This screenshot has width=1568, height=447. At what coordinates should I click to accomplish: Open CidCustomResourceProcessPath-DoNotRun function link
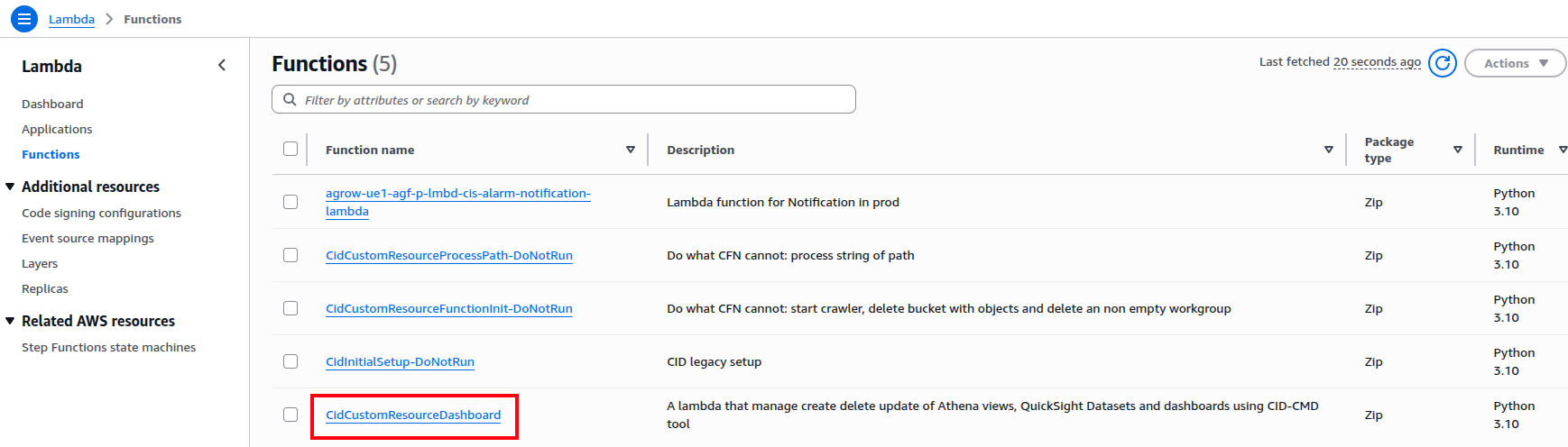449,255
